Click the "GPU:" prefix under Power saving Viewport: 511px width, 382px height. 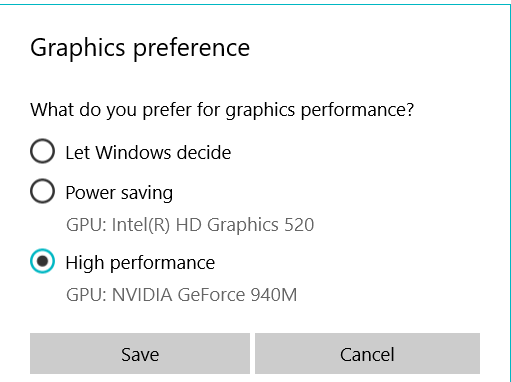click(86, 225)
